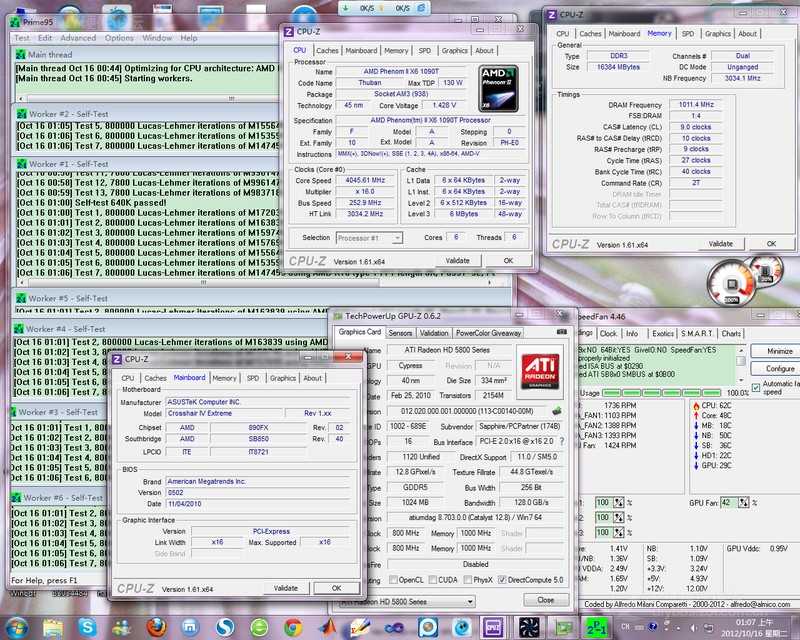The width and height of the screenshot is (800, 640).
Task: Switch to the CPU-Z taskbar button
Action: pos(493,627)
